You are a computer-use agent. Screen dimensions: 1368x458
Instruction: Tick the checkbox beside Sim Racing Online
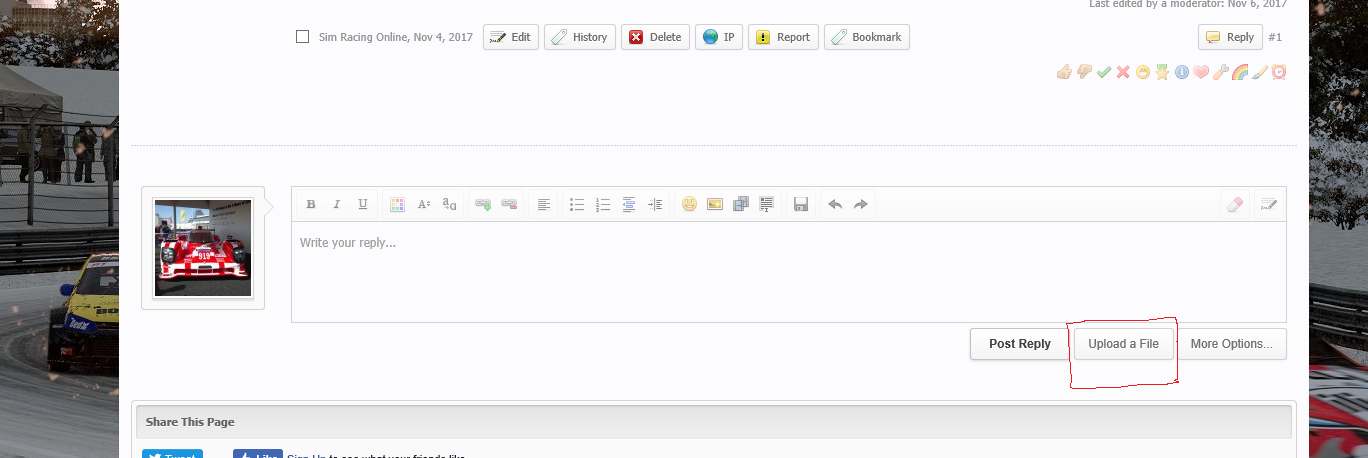pos(303,37)
